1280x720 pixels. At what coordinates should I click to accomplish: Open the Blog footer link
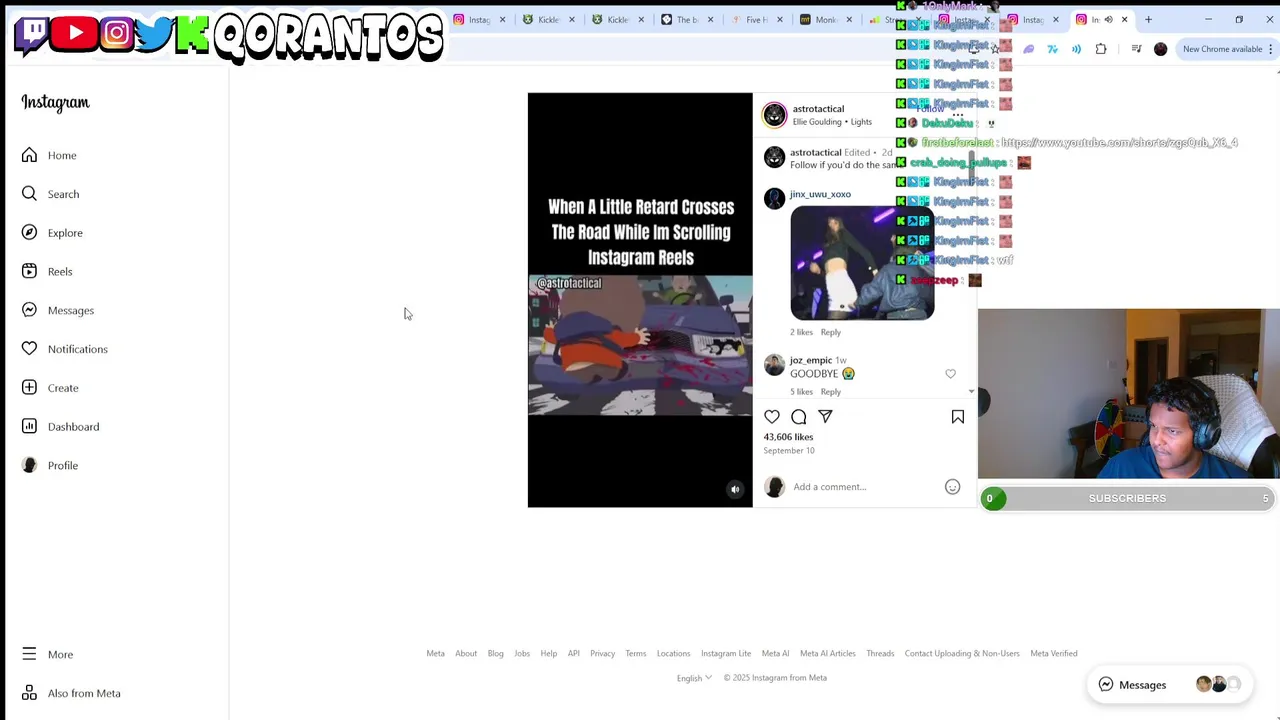(495, 653)
